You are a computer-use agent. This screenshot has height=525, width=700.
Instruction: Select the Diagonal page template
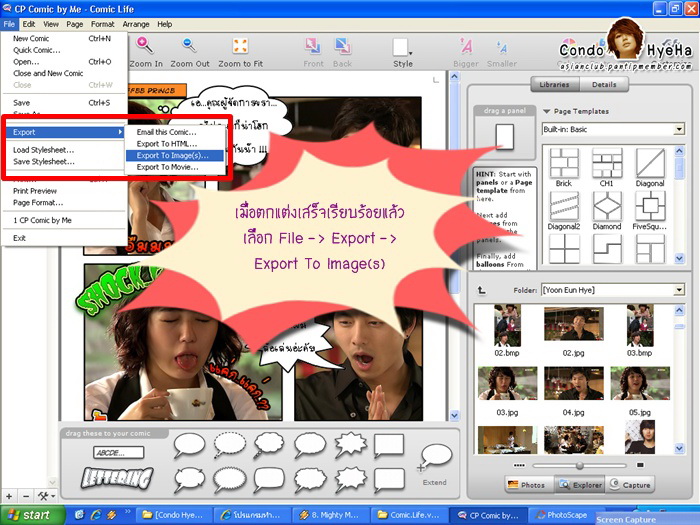pyautogui.click(x=650, y=163)
